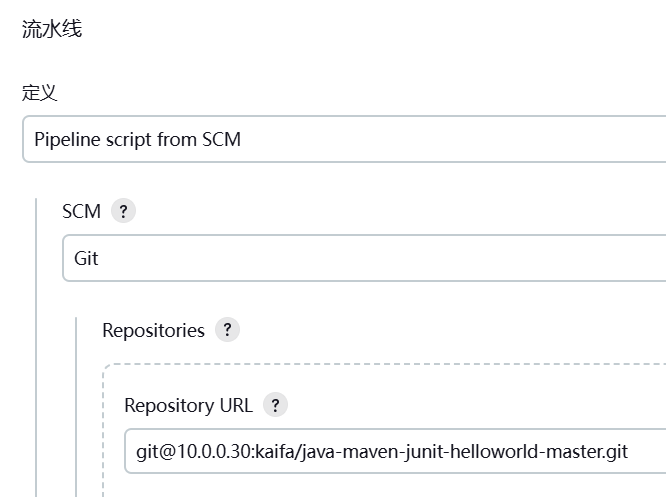Image resolution: width=666 pixels, height=497 pixels.
Task: Select the Repositories label
Action: (x=153, y=330)
